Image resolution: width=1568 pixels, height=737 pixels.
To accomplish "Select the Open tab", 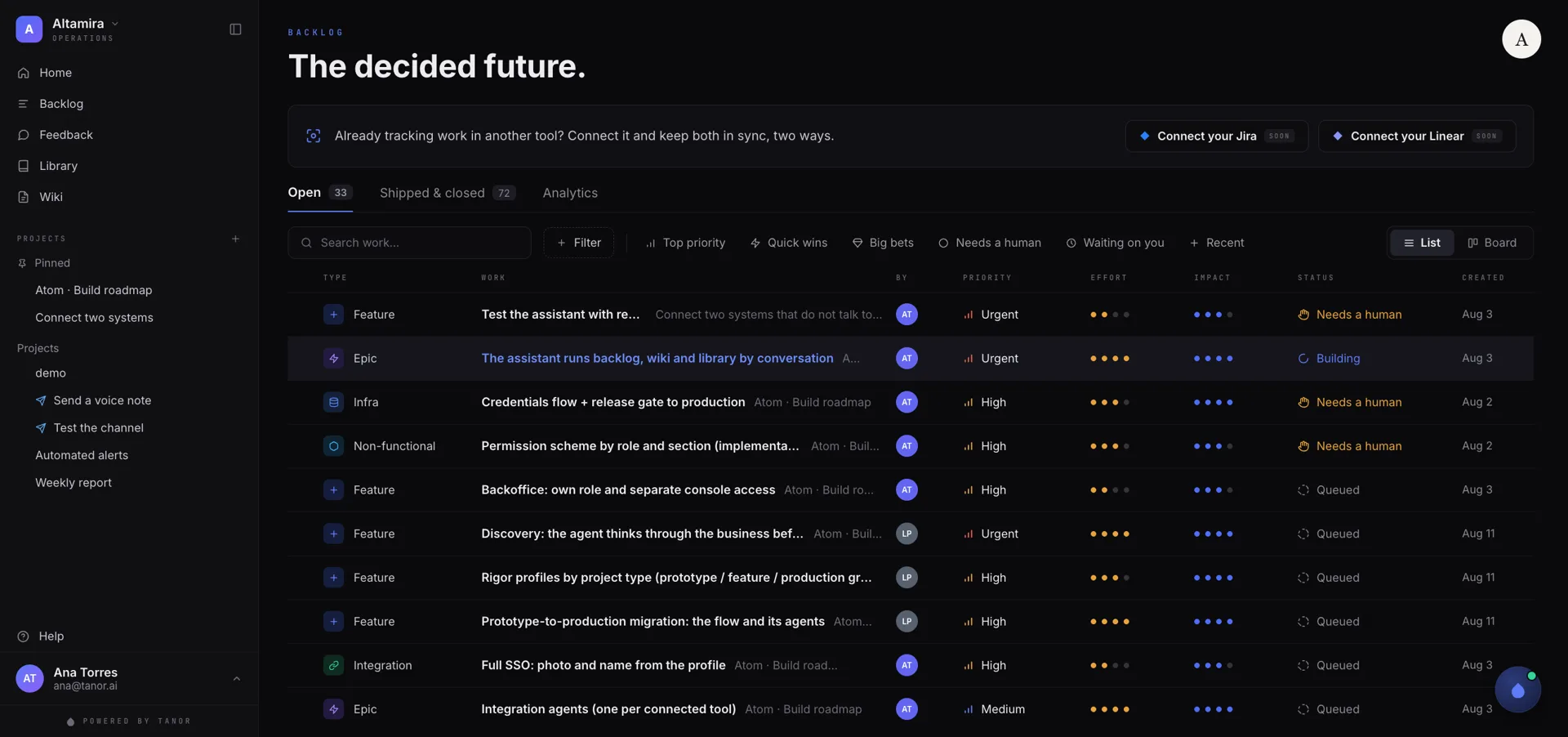I will coord(319,193).
